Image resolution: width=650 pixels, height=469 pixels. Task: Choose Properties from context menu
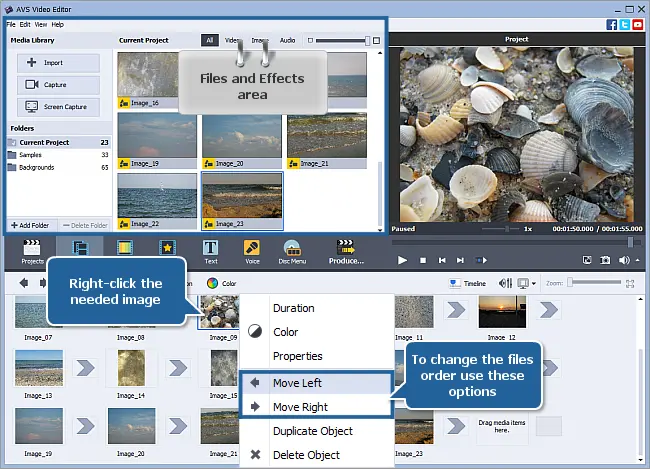pyautogui.click(x=317, y=356)
